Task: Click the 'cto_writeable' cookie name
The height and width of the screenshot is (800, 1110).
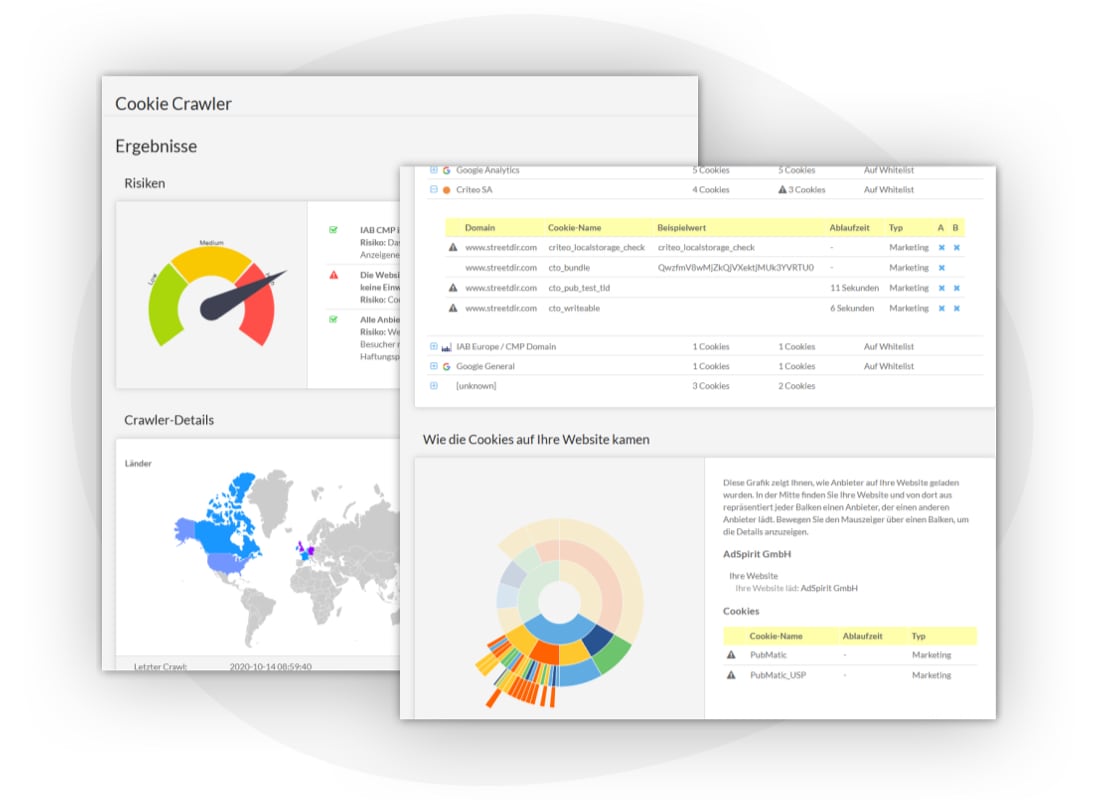Action: click(x=573, y=309)
